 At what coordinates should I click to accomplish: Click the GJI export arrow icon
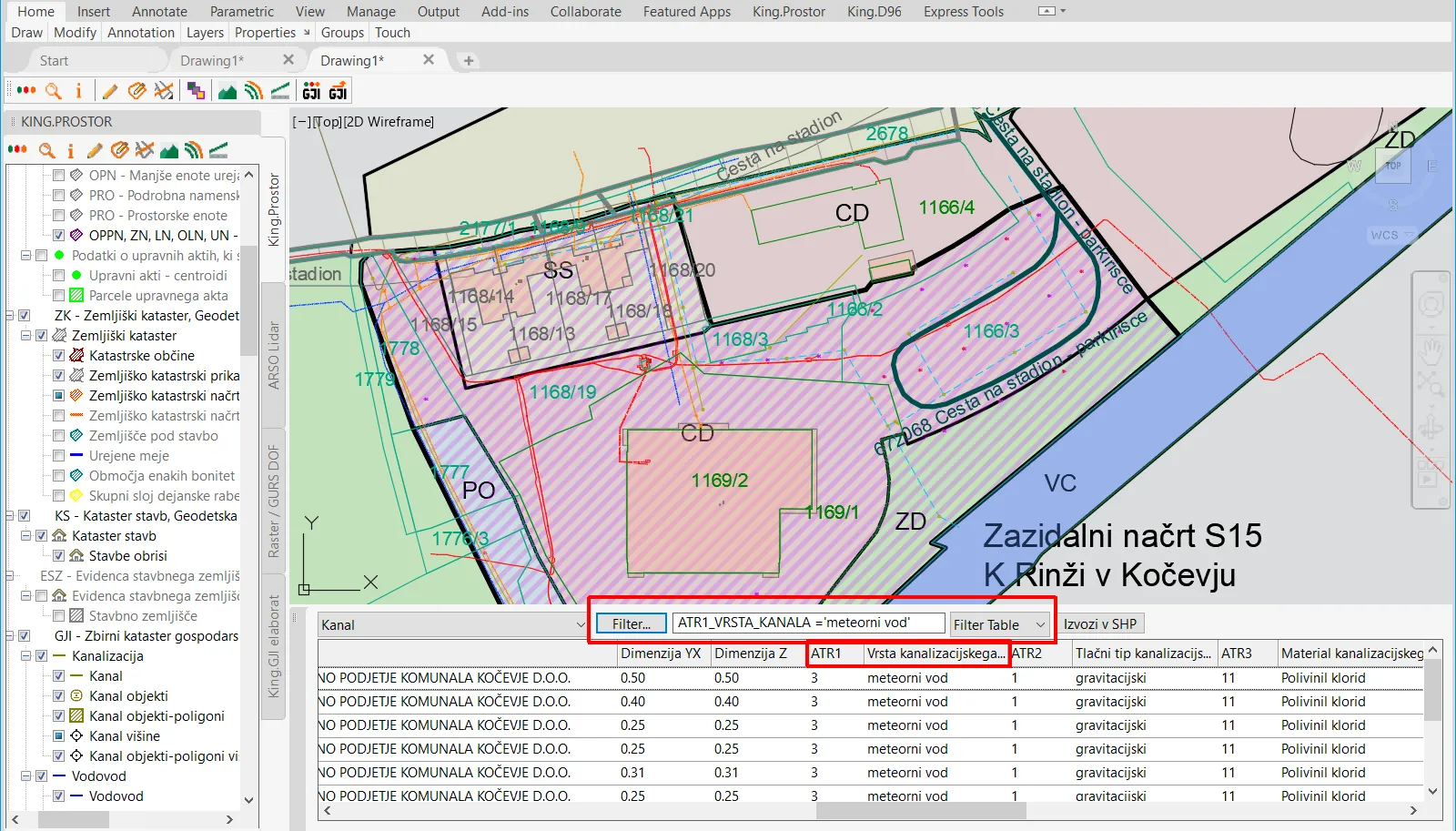click(338, 91)
